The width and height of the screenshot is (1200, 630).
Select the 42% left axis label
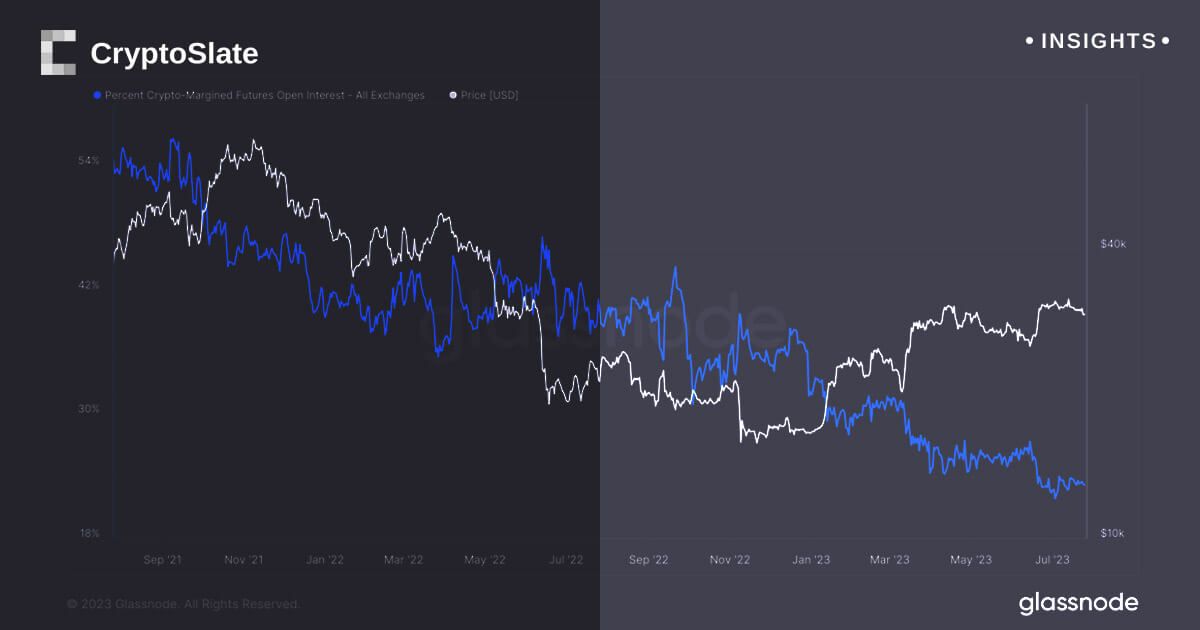pos(89,285)
